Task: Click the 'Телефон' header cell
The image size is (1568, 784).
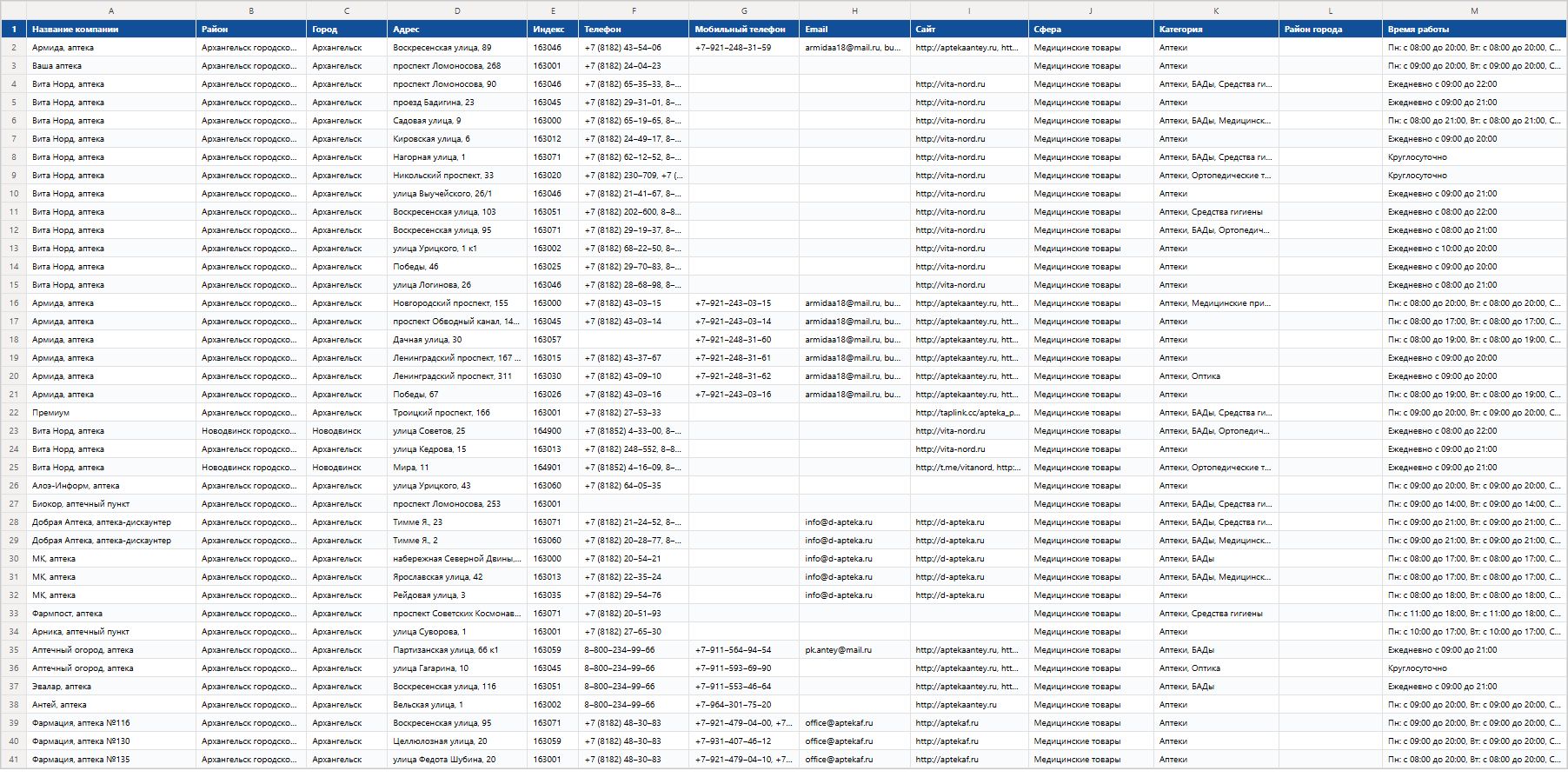Action: (634, 30)
